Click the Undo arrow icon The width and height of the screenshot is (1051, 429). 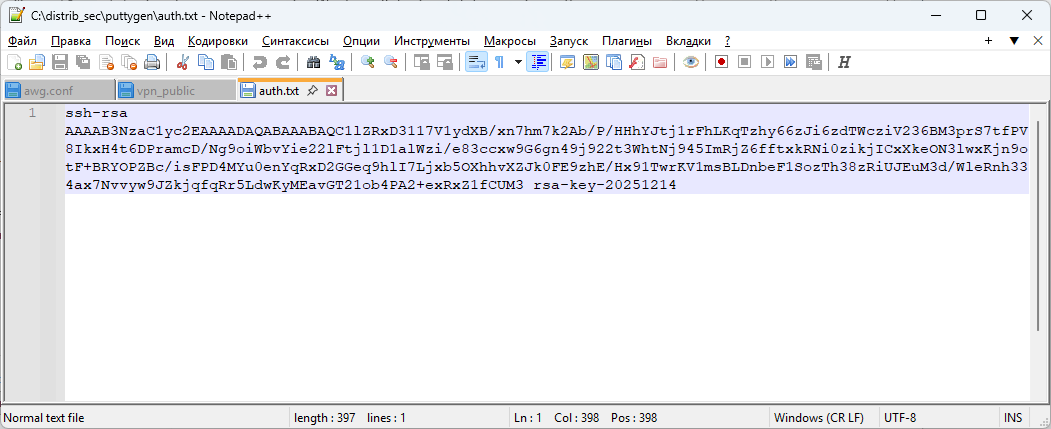(259, 62)
